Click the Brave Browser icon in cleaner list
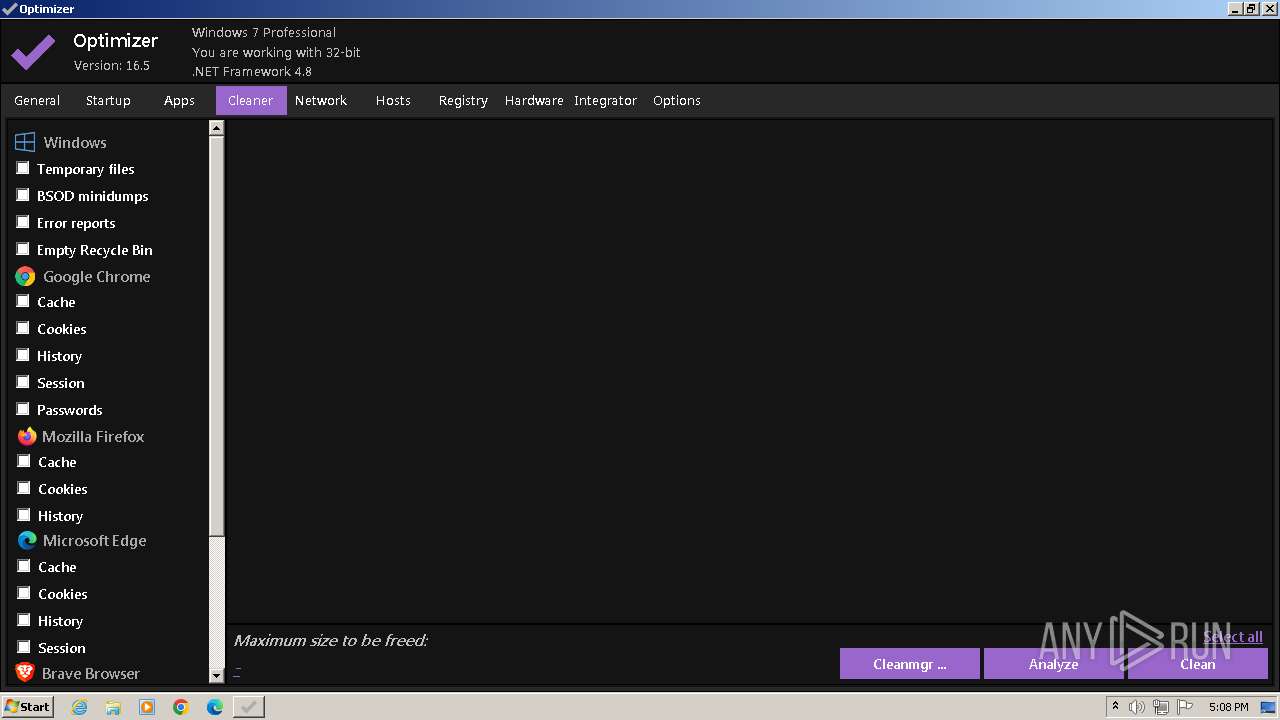Screen dimensions: 1280x720 (x=26, y=673)
